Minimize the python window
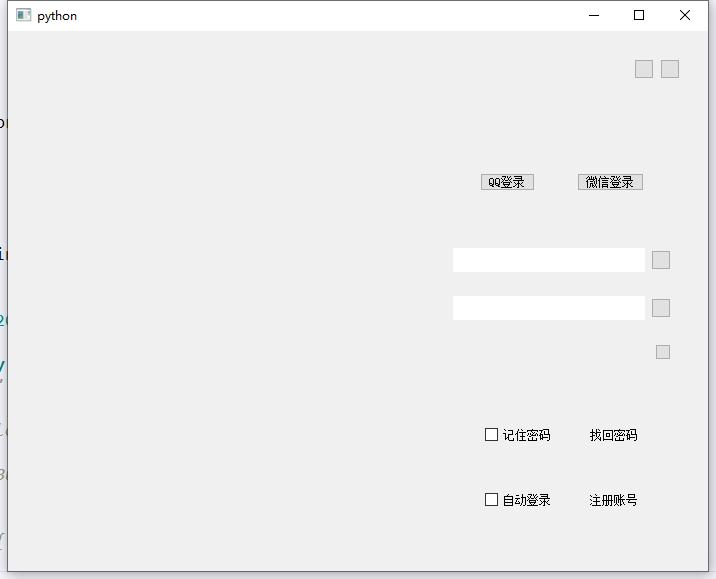The image size is (716, 579). point(594,15)
